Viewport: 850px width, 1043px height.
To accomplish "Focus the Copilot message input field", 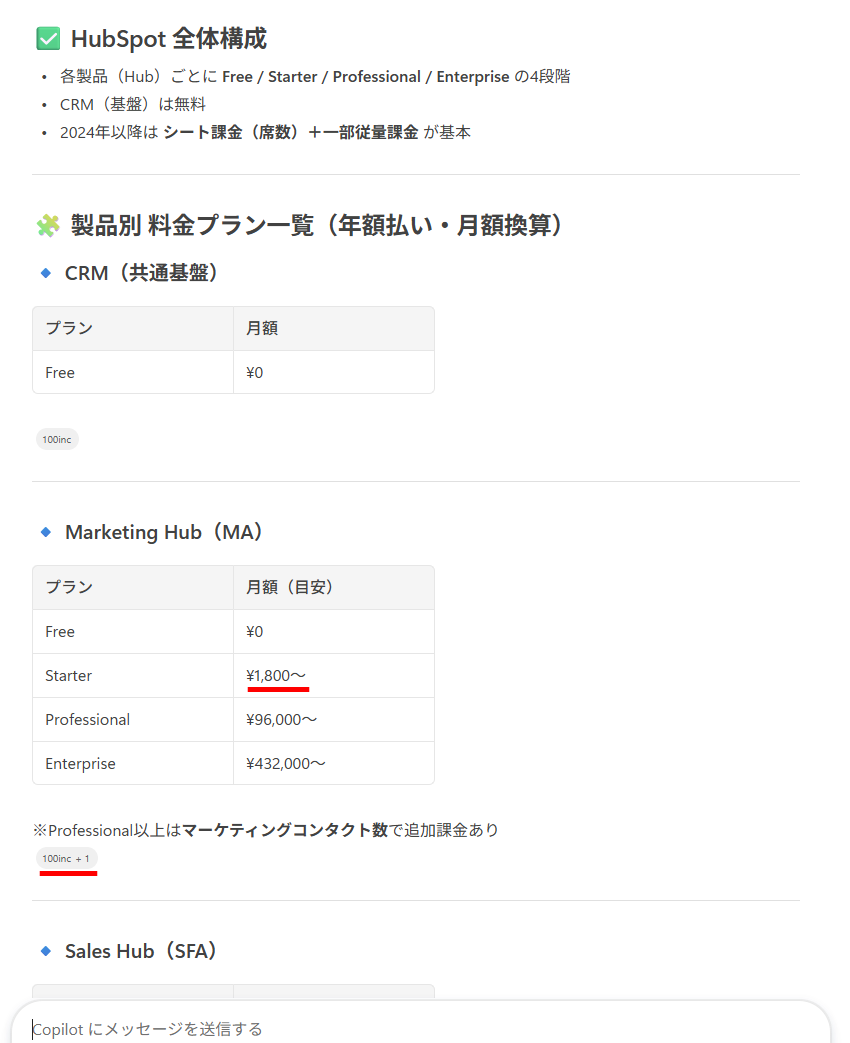I will point(420,1028).
